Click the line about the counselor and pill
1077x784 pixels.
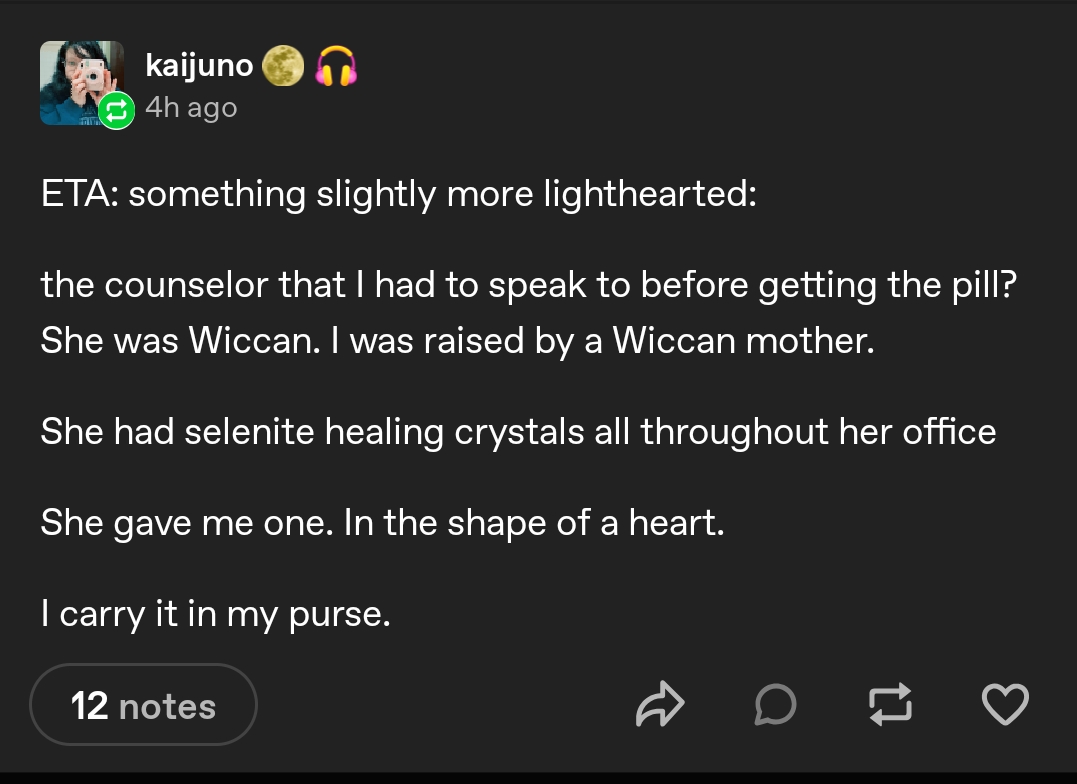coord(528,285)
